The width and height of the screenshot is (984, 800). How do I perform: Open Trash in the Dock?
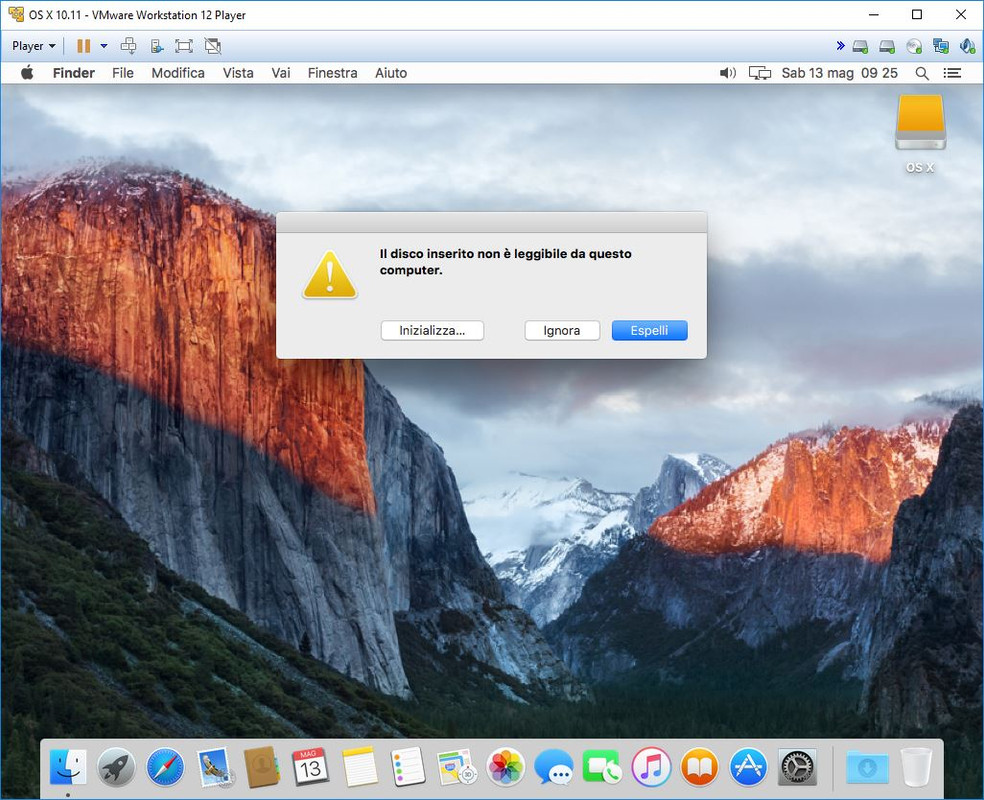click(916, 766)
